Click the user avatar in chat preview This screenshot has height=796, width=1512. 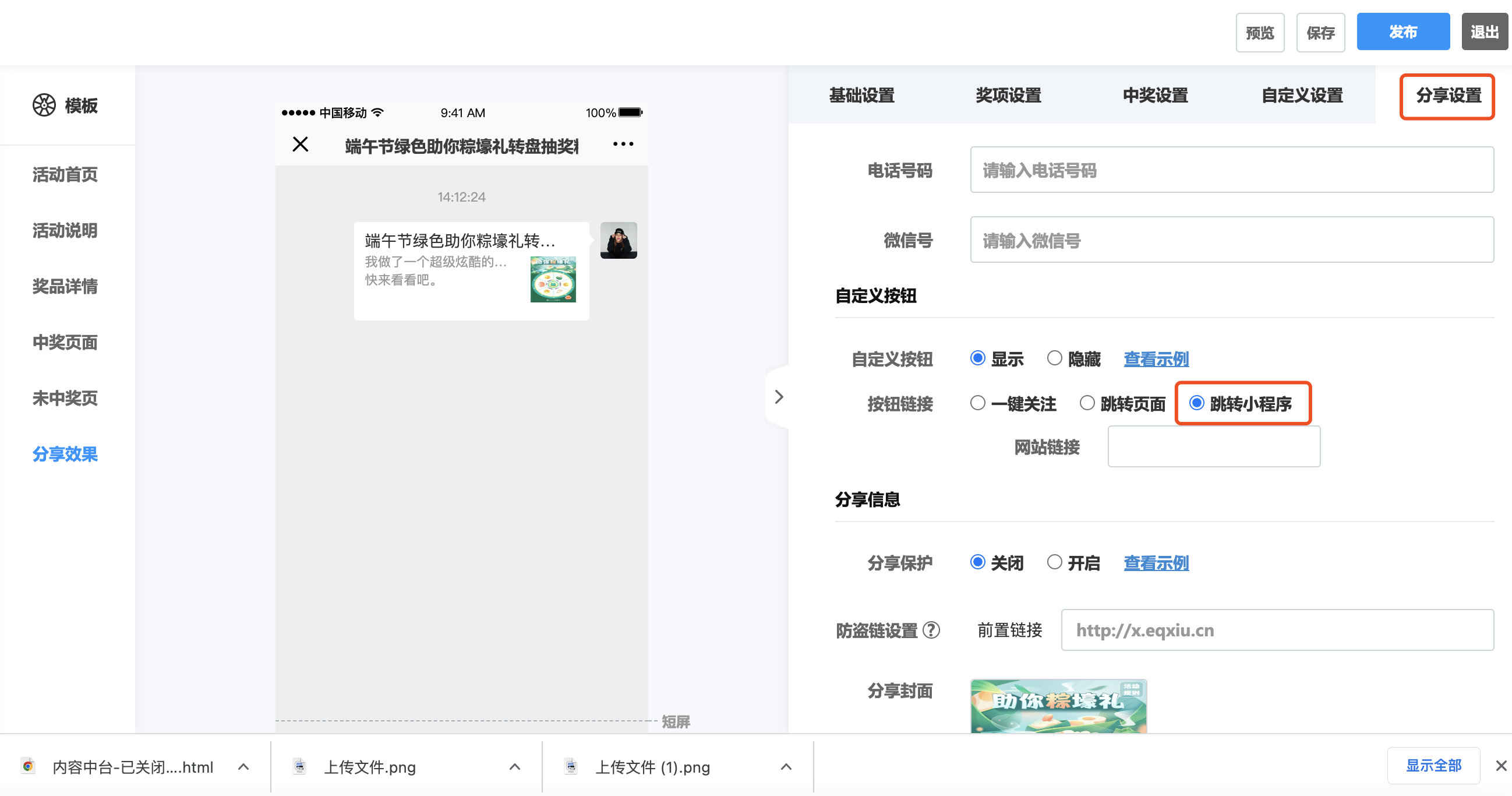pyautogui.click(x=618, y=239)
